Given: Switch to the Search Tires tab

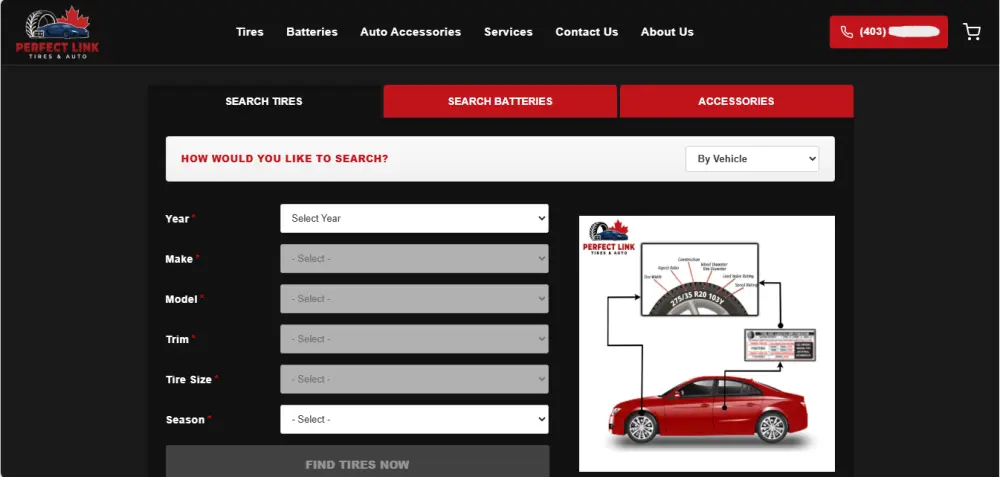Looking at the screenshot, I should coord(264,101).
